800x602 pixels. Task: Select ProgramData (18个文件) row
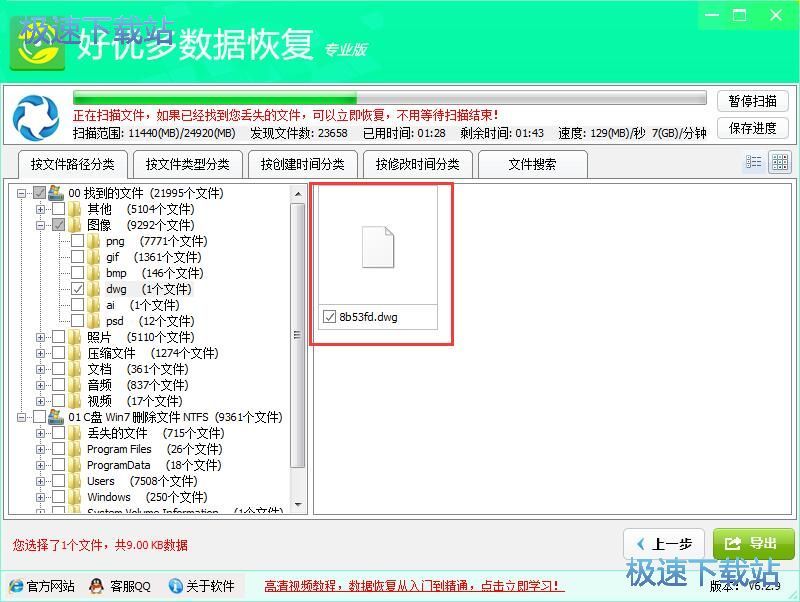pyautogui.click(x=154, y=465)
